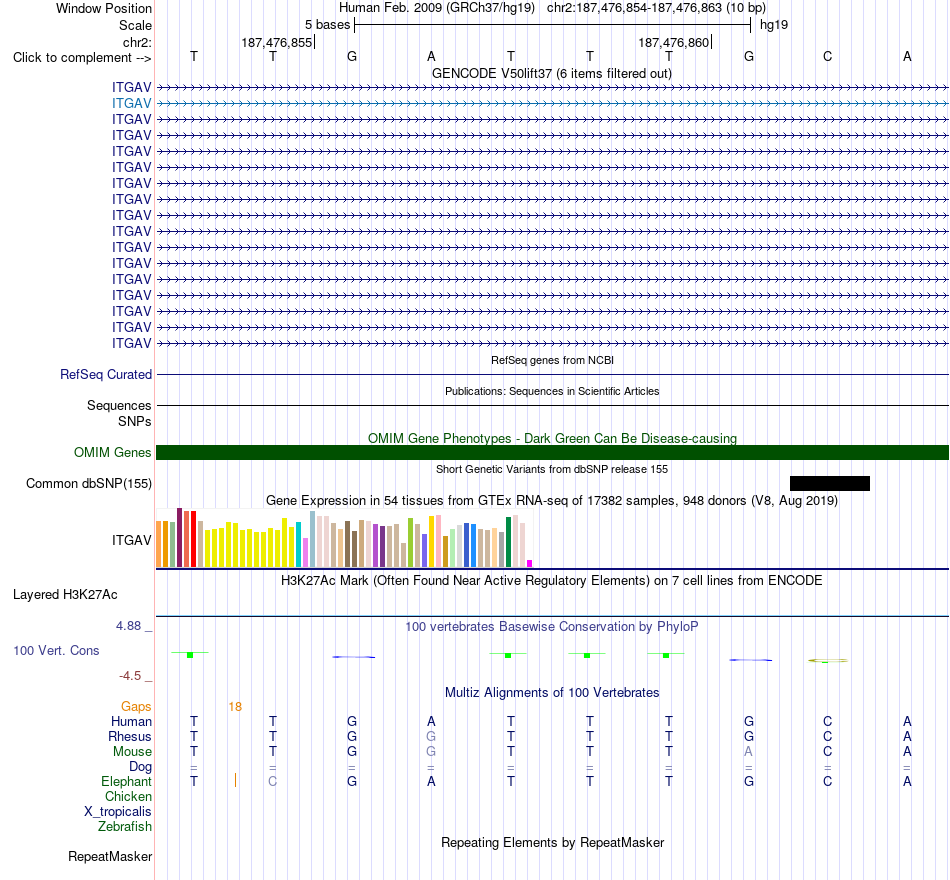This screenshot has width=950, height=880.
Task: Click the GENCODE V50lift37 track title
Action: 552,73
